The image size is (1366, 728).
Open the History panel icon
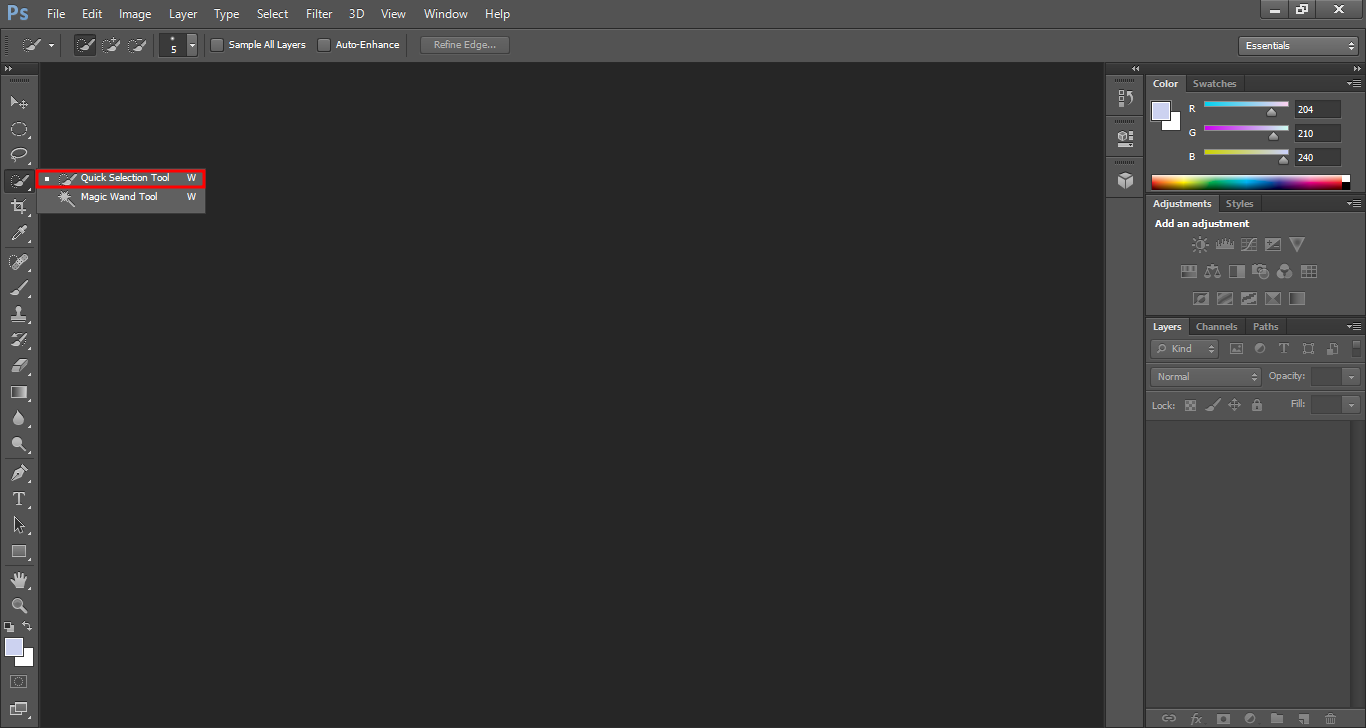click(1125, 98)
